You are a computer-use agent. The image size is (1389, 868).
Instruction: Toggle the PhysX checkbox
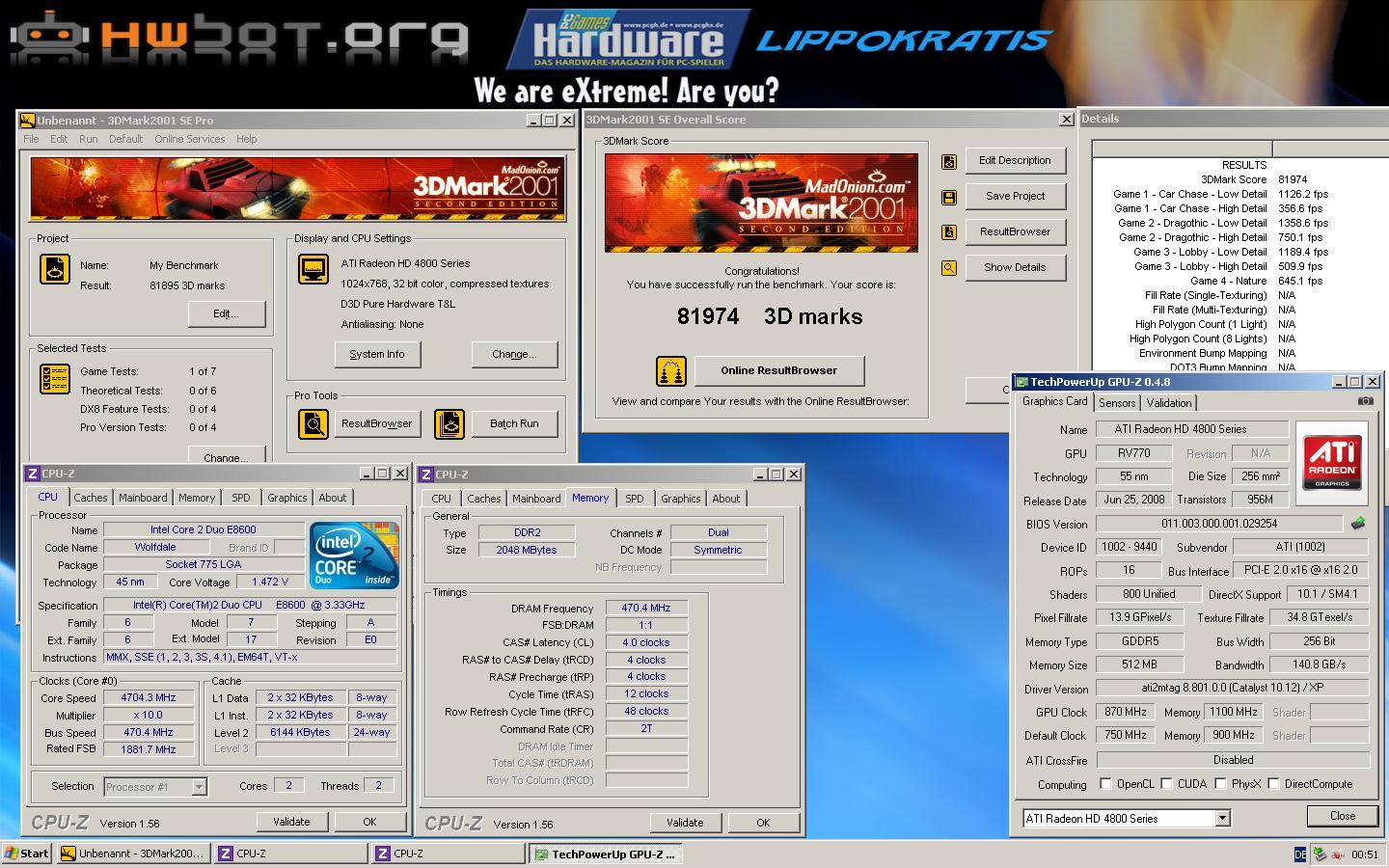(1220, 784)
